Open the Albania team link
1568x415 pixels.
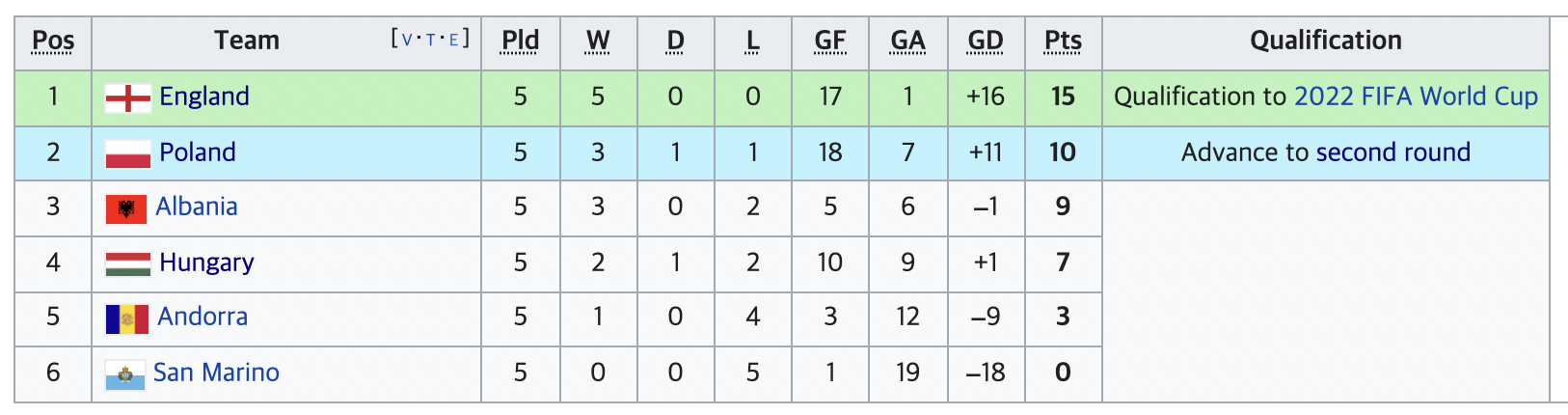coord(197,207)
